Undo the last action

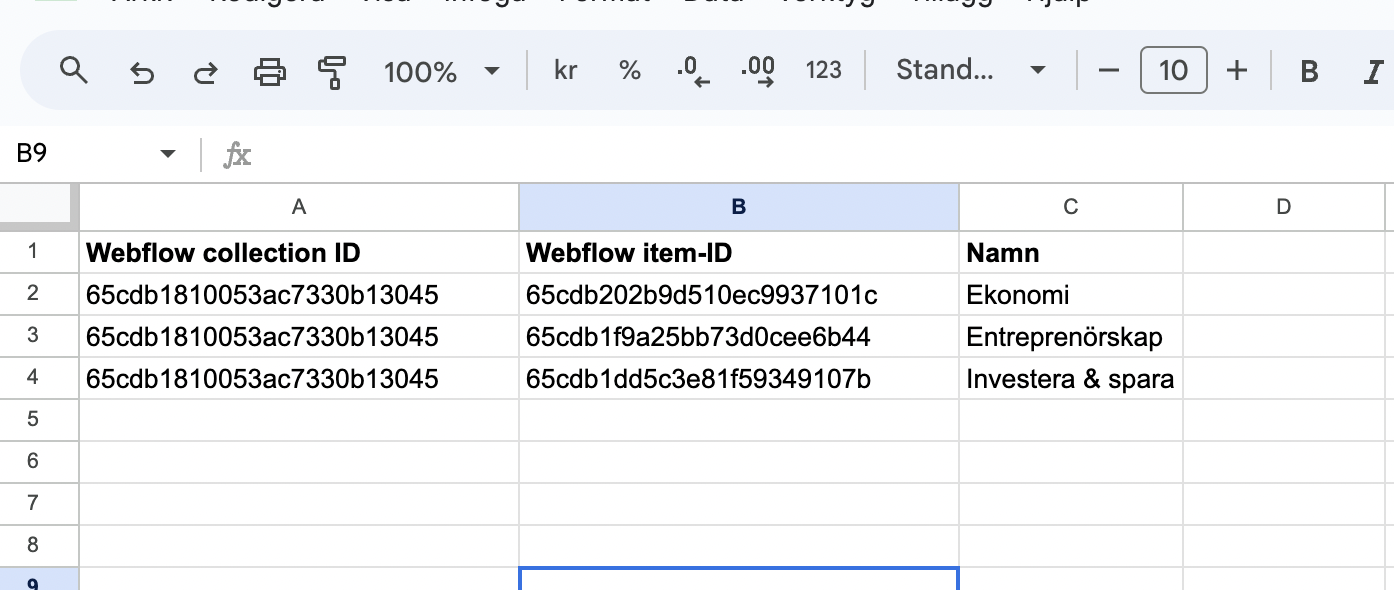pos(142,71)
